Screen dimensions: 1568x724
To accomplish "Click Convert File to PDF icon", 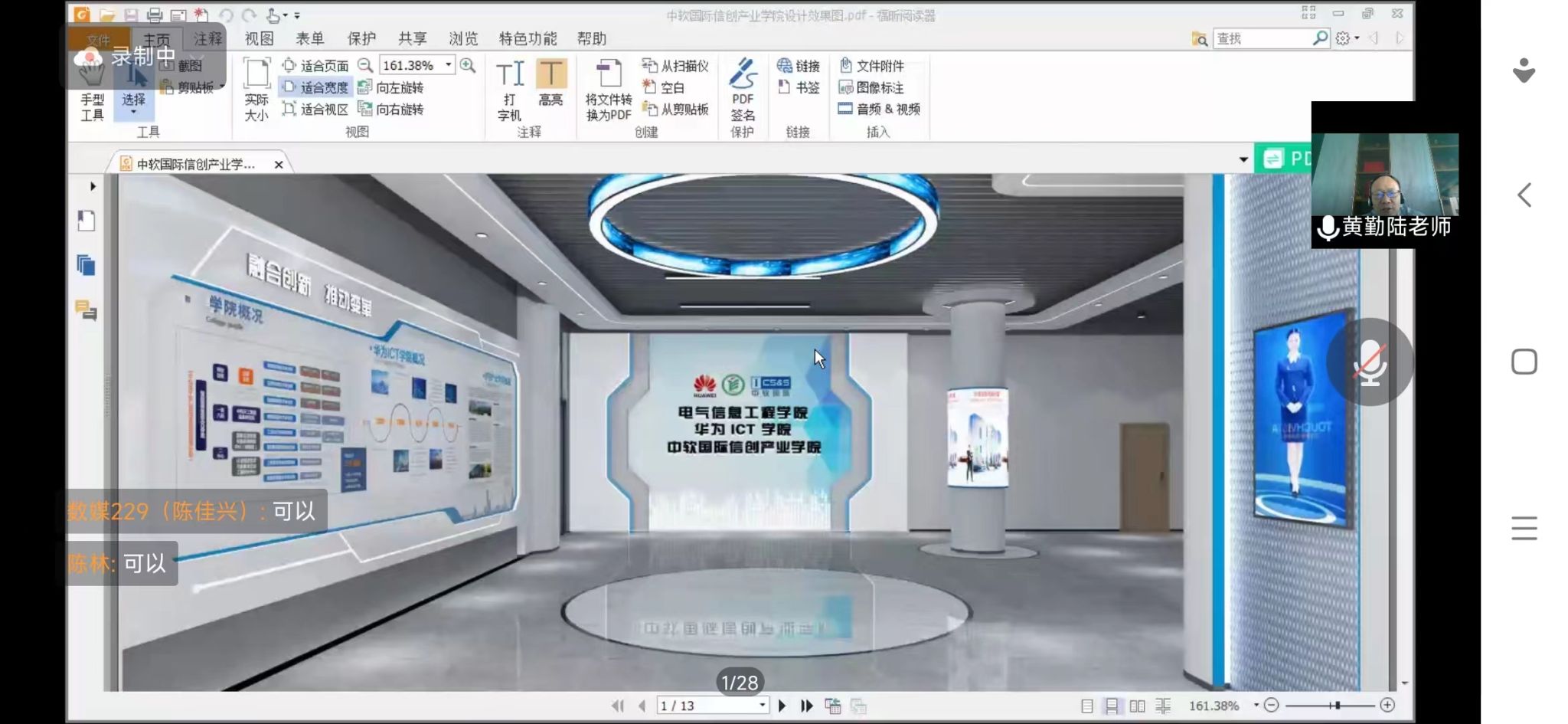I will click(608, 90).
